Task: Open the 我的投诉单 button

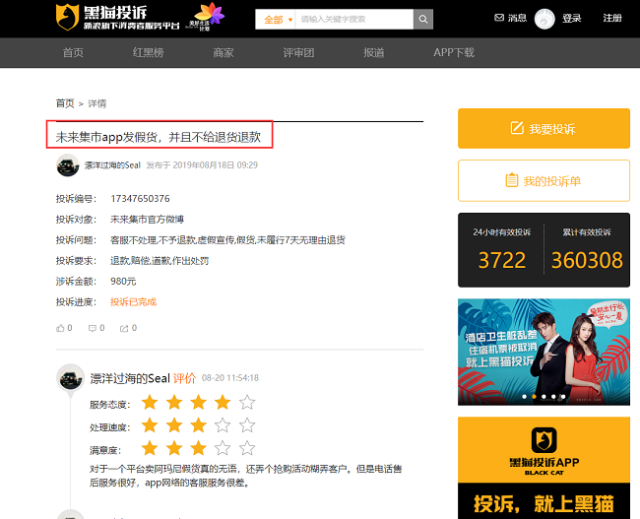Action: pos(543,181)
